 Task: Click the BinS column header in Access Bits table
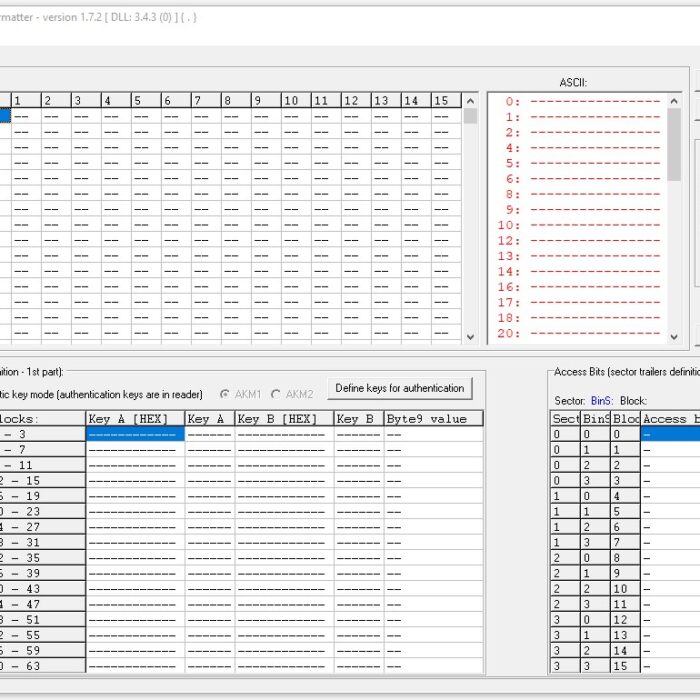(x=596, y=419)
